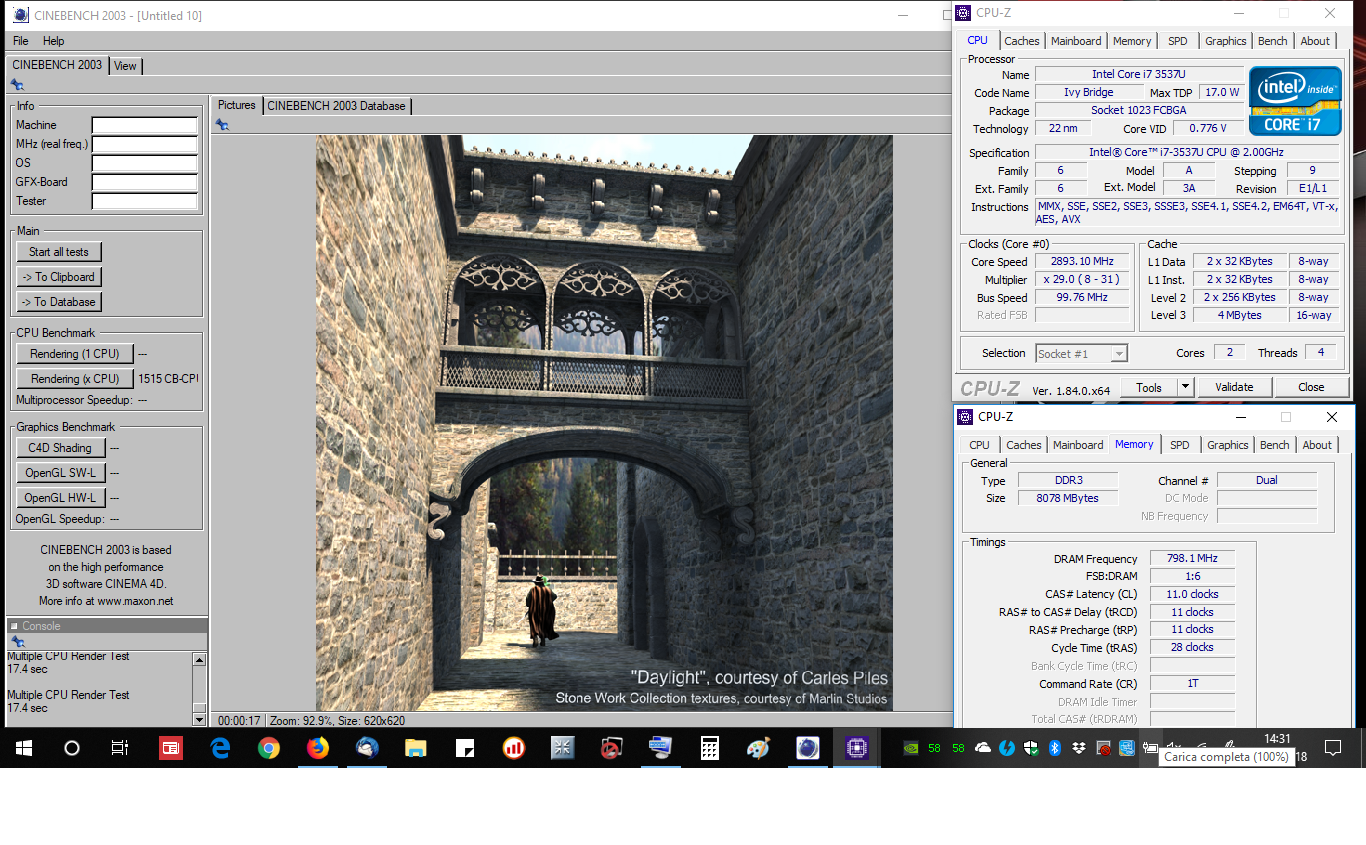Click the DRAM Frequency value 798.1 MHz
1366x845 pixels.
(1192, 559)
